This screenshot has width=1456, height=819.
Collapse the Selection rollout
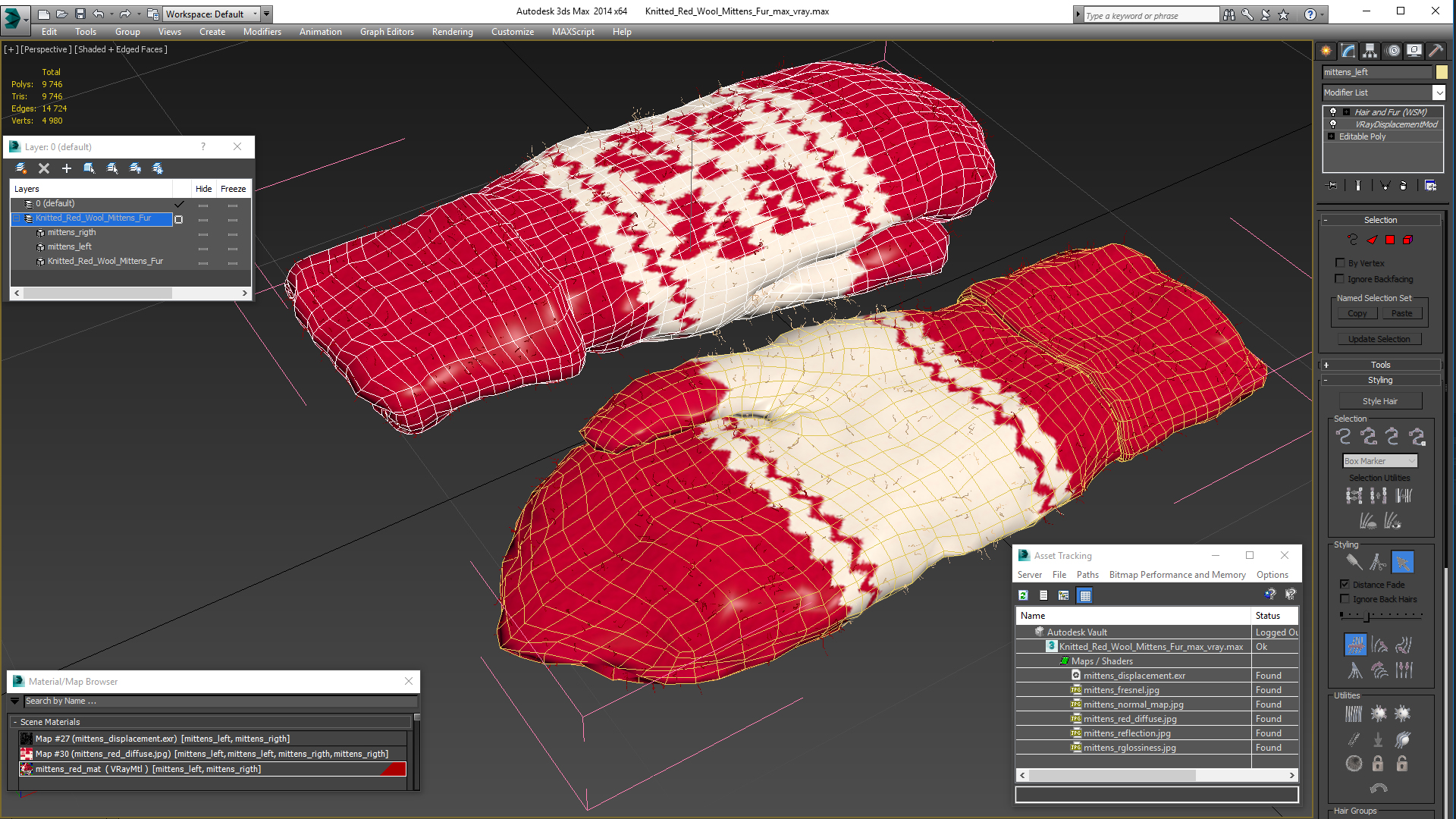coord(1380,220)
